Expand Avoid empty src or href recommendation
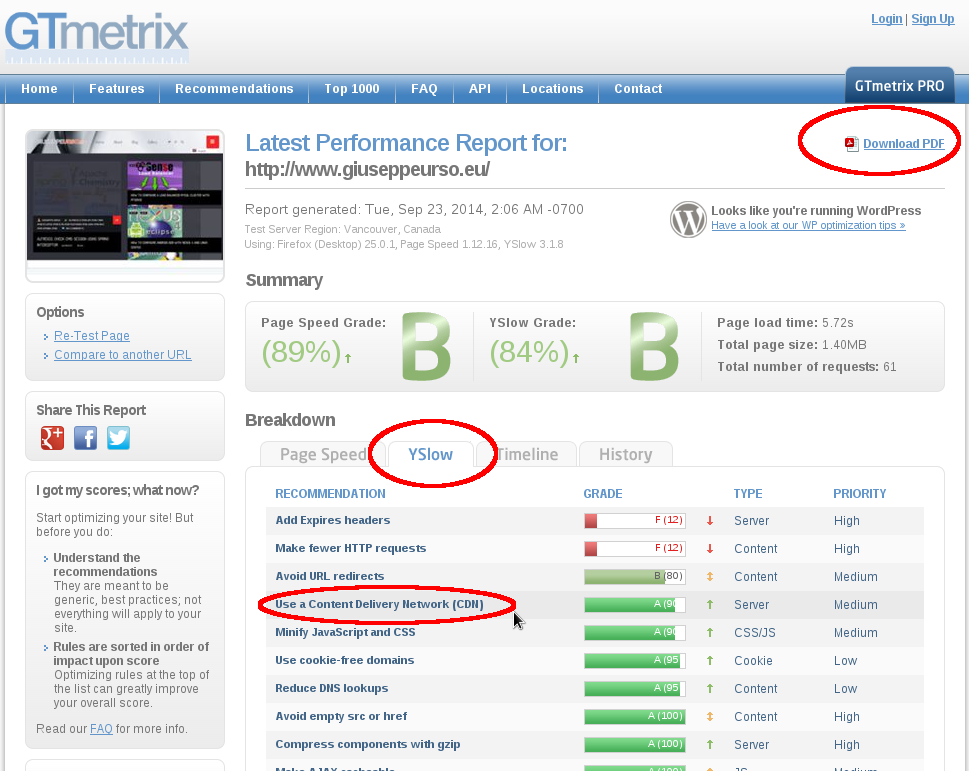The width and height of the screenshot is (969, 771). 341,716
